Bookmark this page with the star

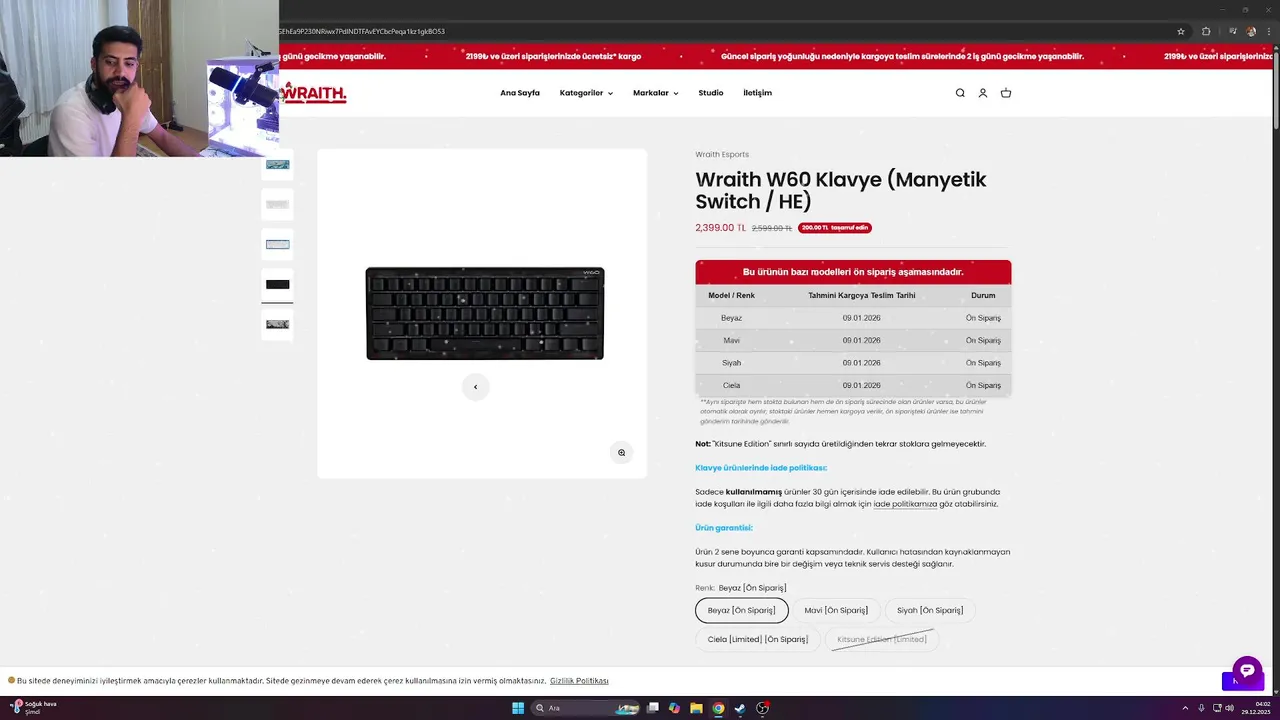coord(1181,31)
